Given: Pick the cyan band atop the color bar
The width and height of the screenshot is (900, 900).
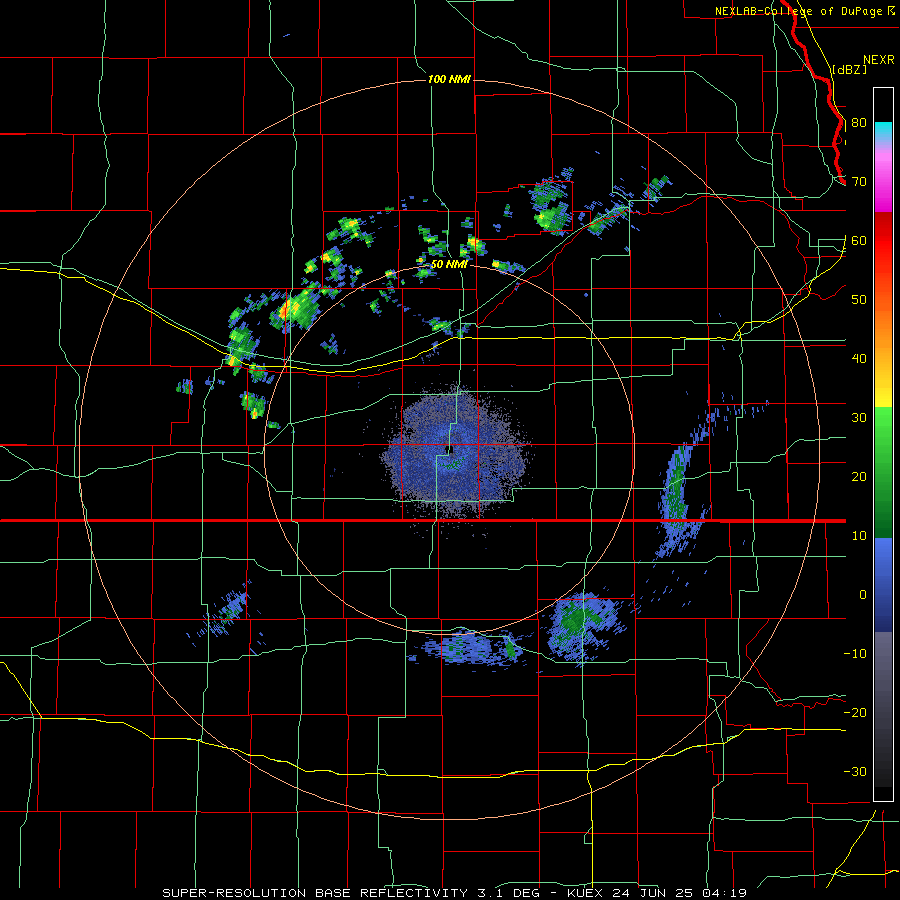Looking at the screenshot, I should point(883,132).
